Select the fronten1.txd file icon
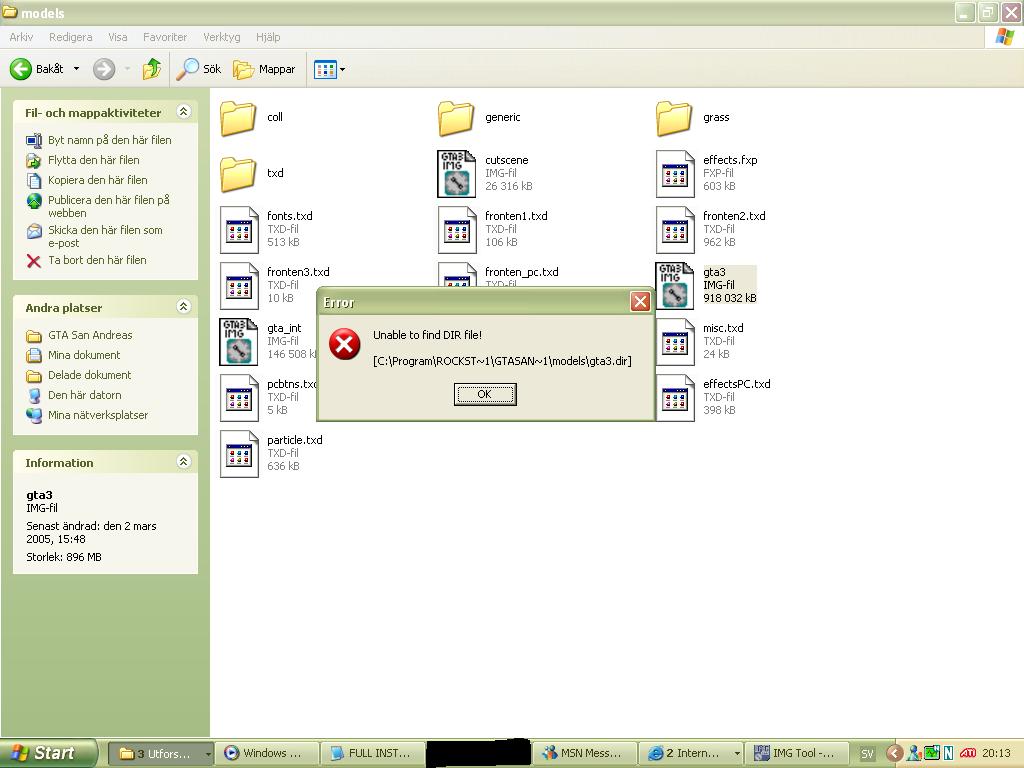The image size is (1024, 768). tap(457, 230)
